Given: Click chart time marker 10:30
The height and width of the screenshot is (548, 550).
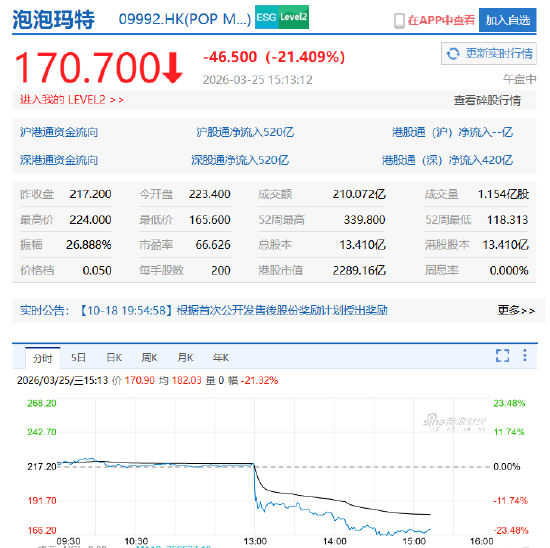Looking at the screenshot, I should pos(136,541).
